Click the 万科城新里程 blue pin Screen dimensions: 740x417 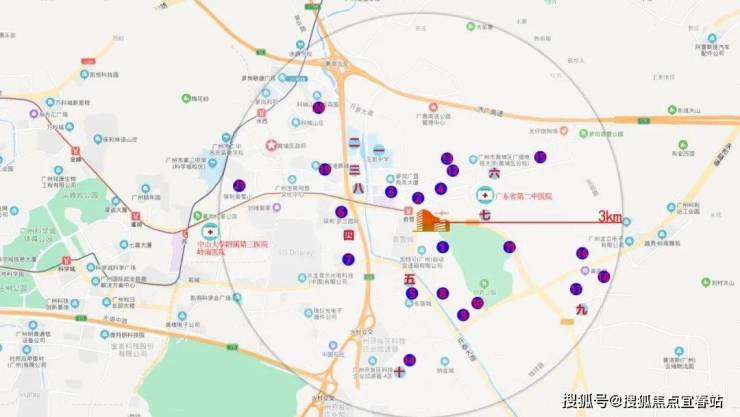[x=50, y=102]
